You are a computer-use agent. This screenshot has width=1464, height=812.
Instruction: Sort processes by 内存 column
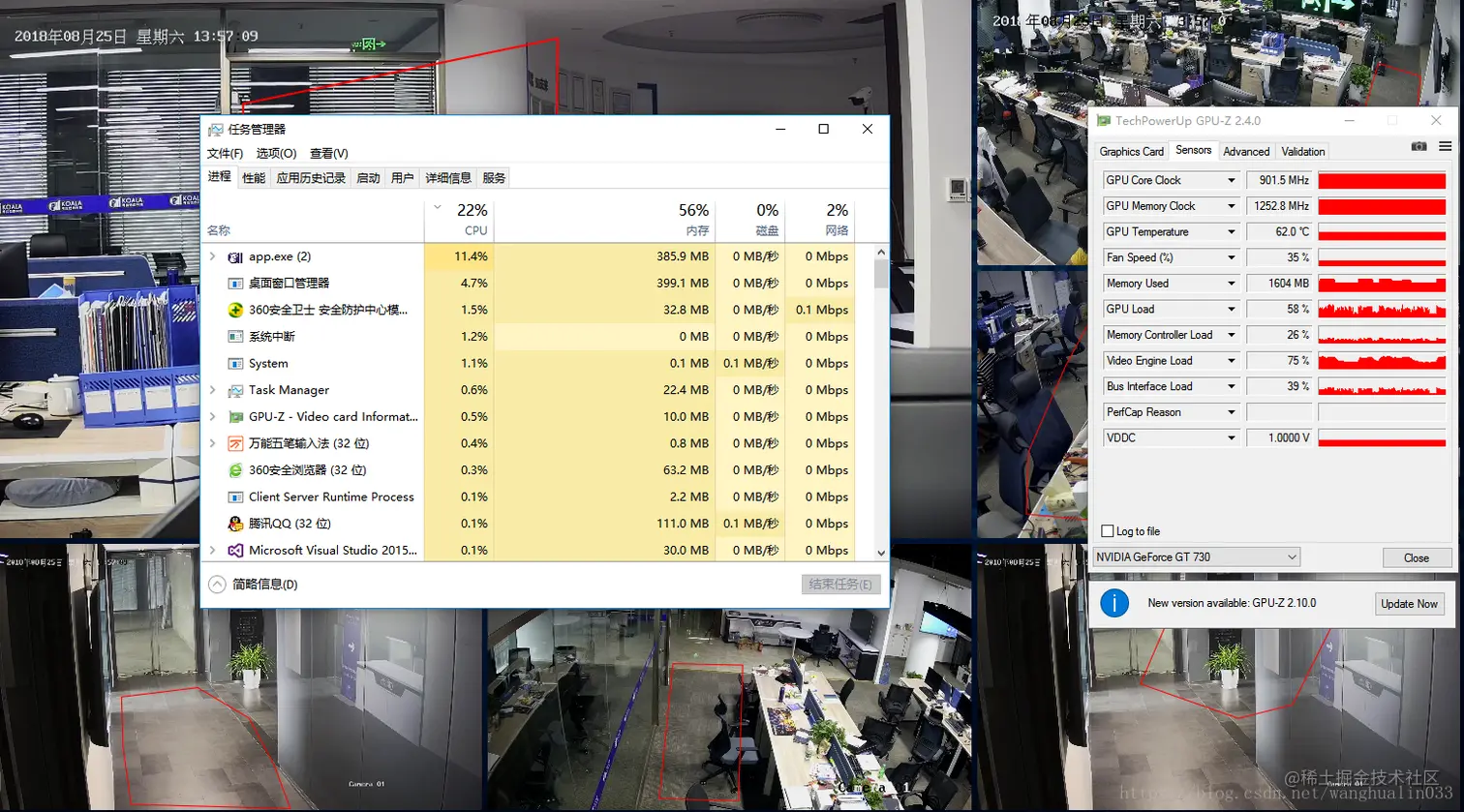605,220
